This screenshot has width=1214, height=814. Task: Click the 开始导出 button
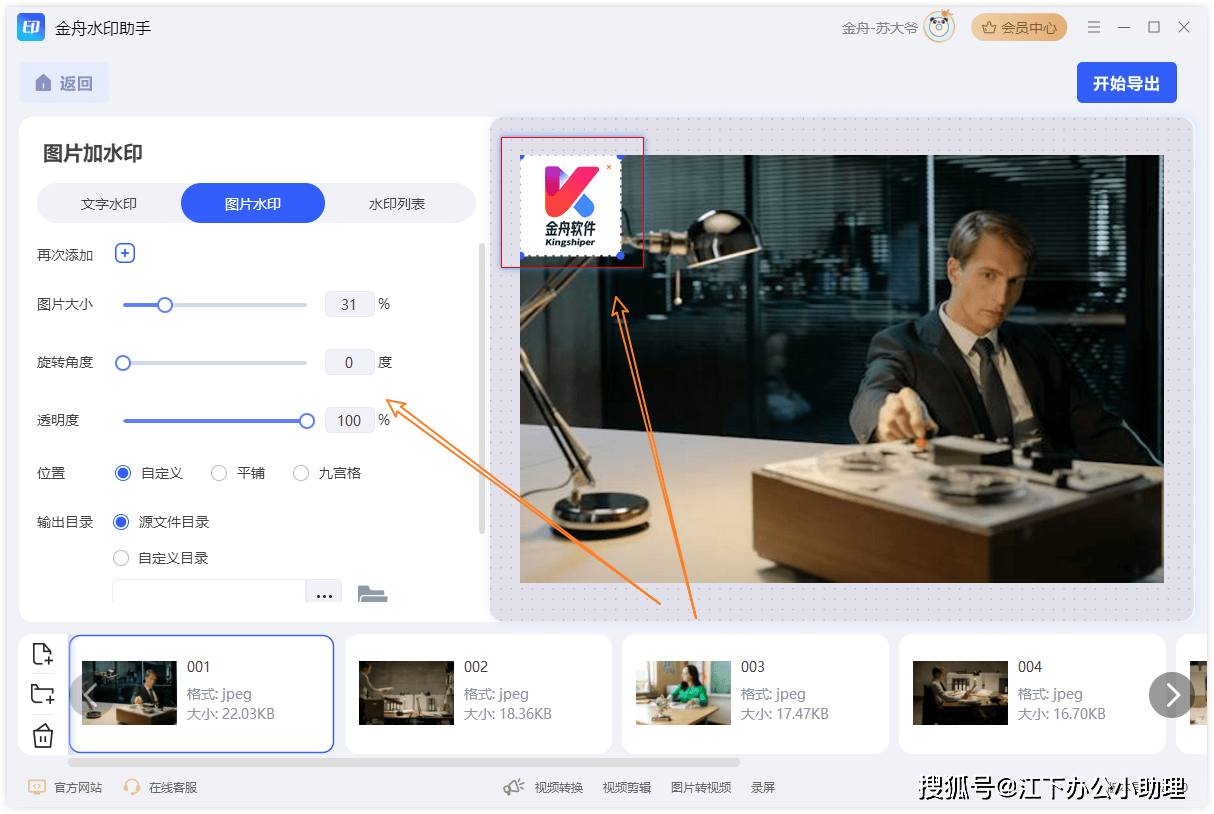coord(1126,83)
